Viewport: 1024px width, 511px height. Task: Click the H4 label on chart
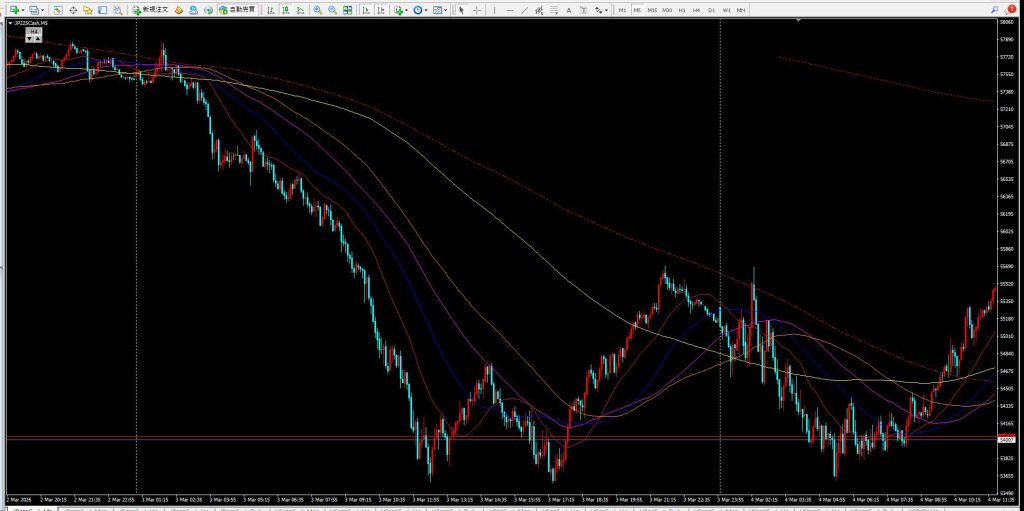pyautogui.click(x=34, y=31)
